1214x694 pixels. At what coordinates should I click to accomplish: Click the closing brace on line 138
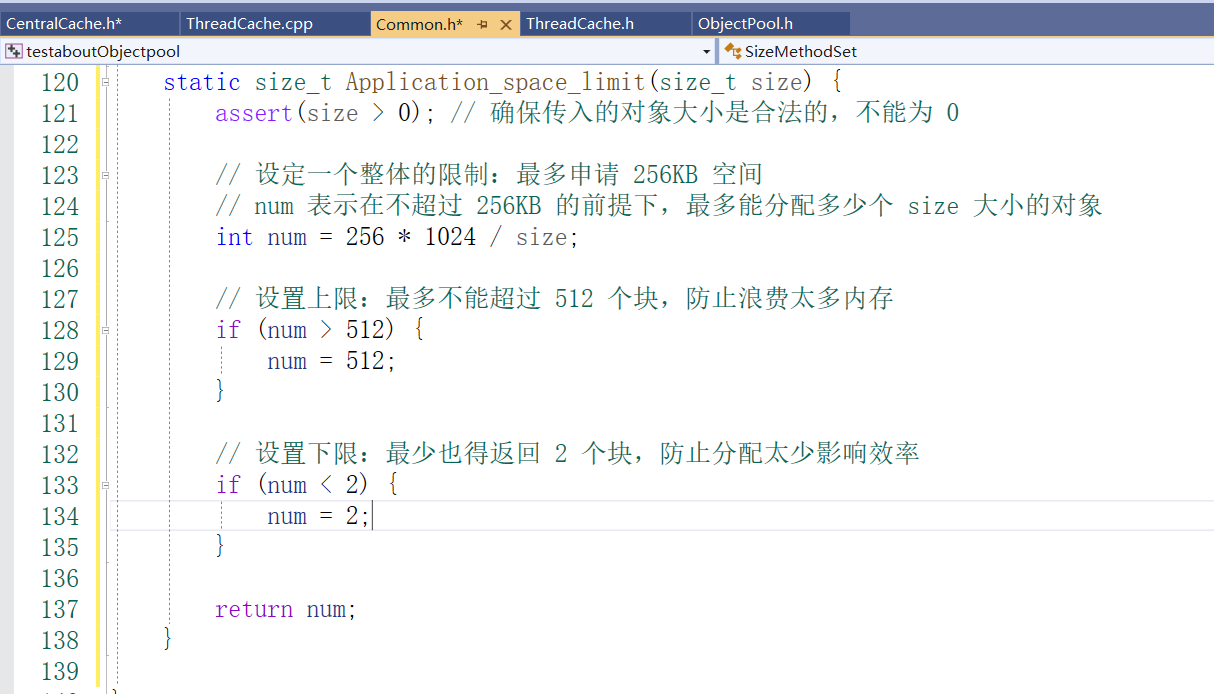[x=168, y=638]
